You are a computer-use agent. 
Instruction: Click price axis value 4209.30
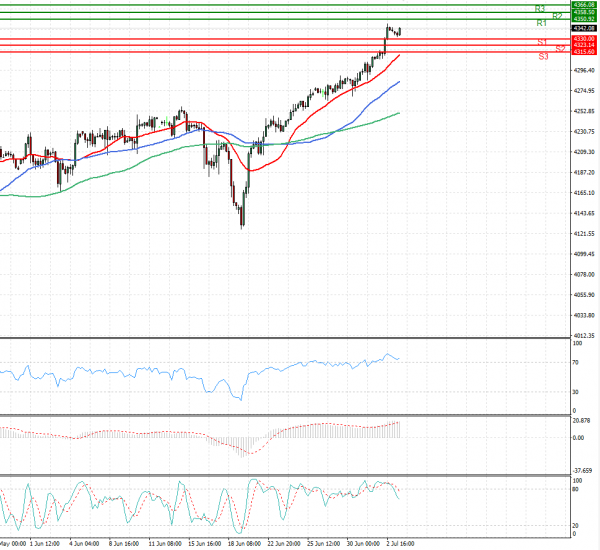[584, 152]
